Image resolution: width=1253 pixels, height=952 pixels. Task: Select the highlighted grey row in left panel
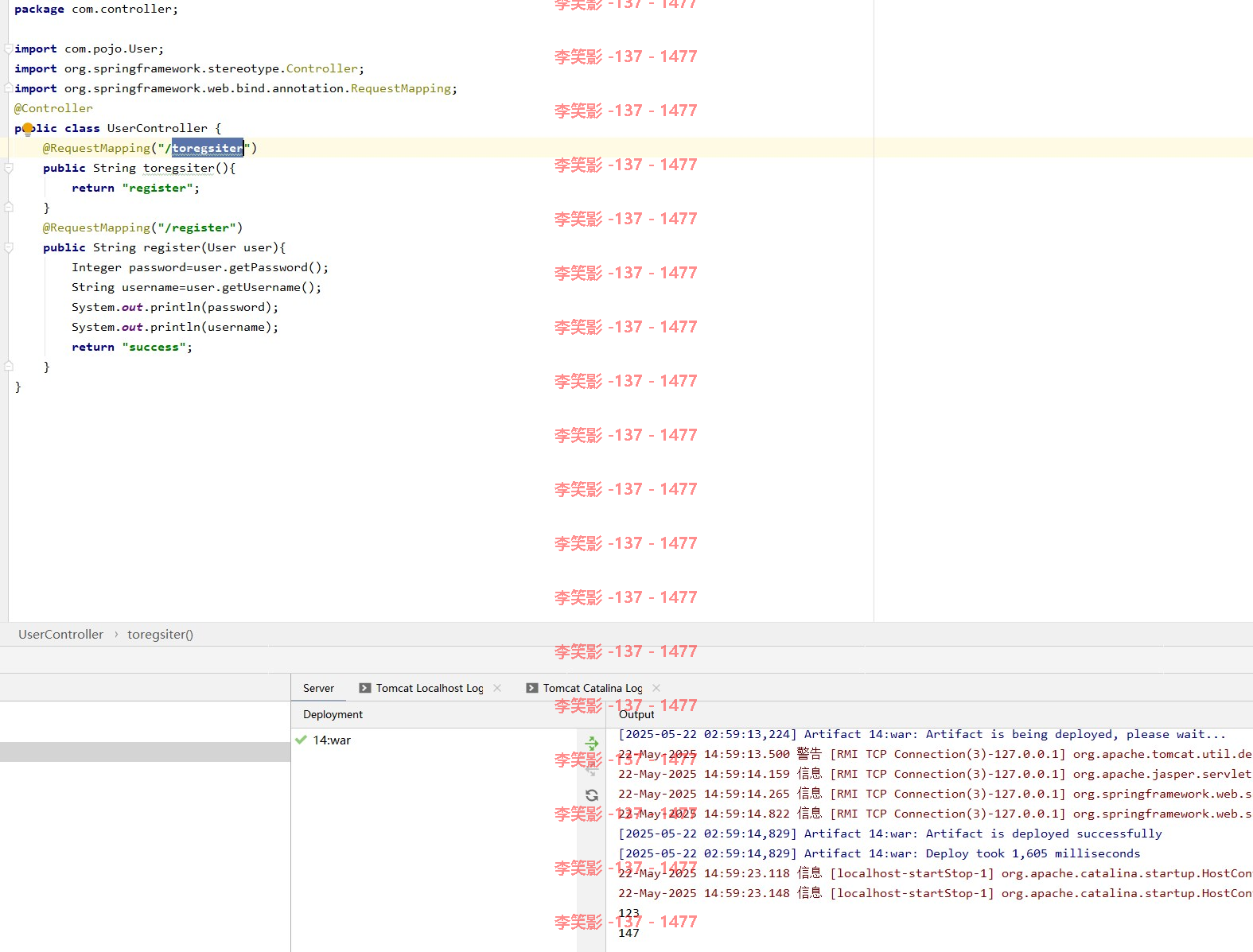point(145,752)
